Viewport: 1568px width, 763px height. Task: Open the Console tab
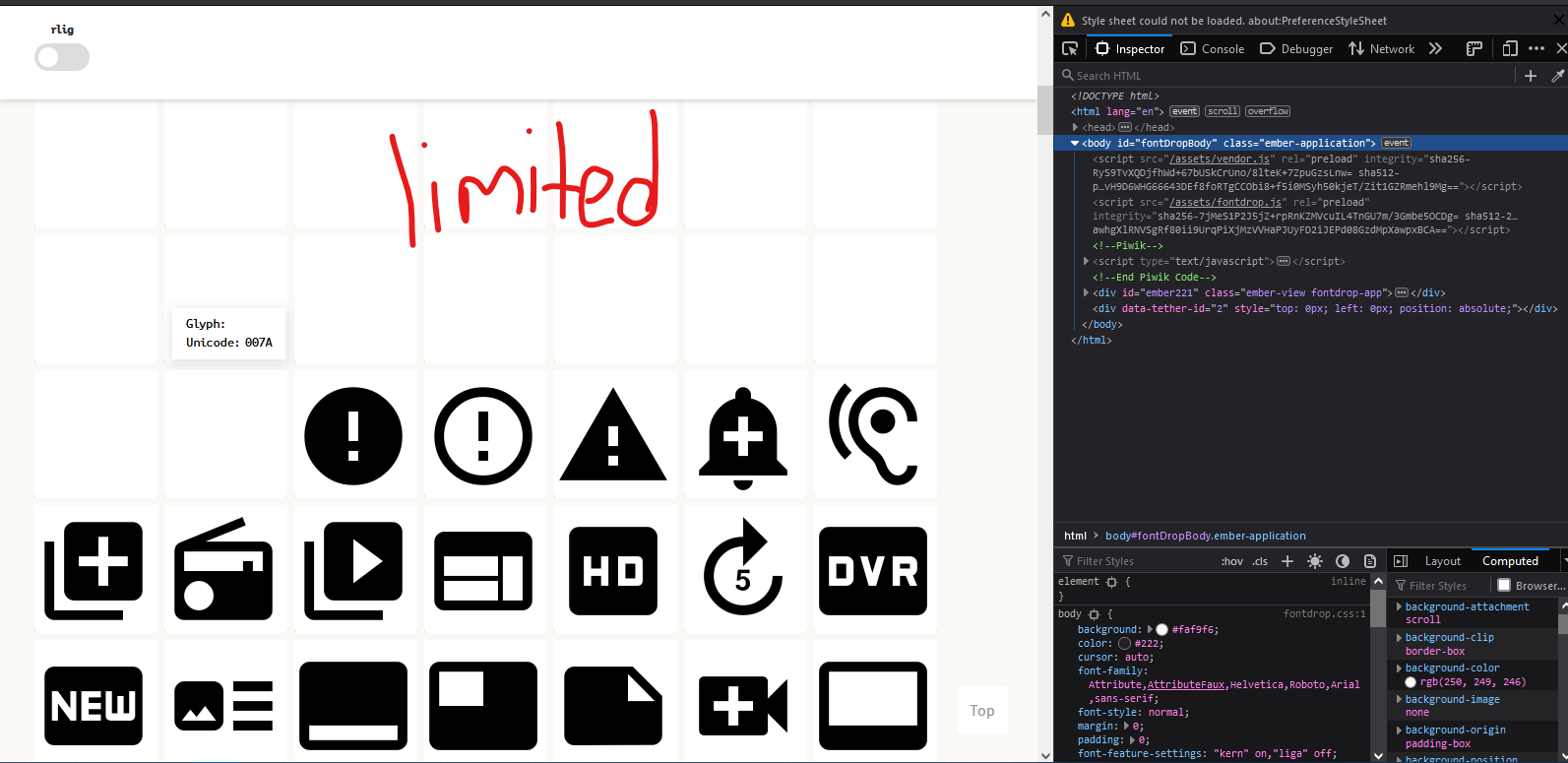pyautogui.click(x=1213, y=48)
